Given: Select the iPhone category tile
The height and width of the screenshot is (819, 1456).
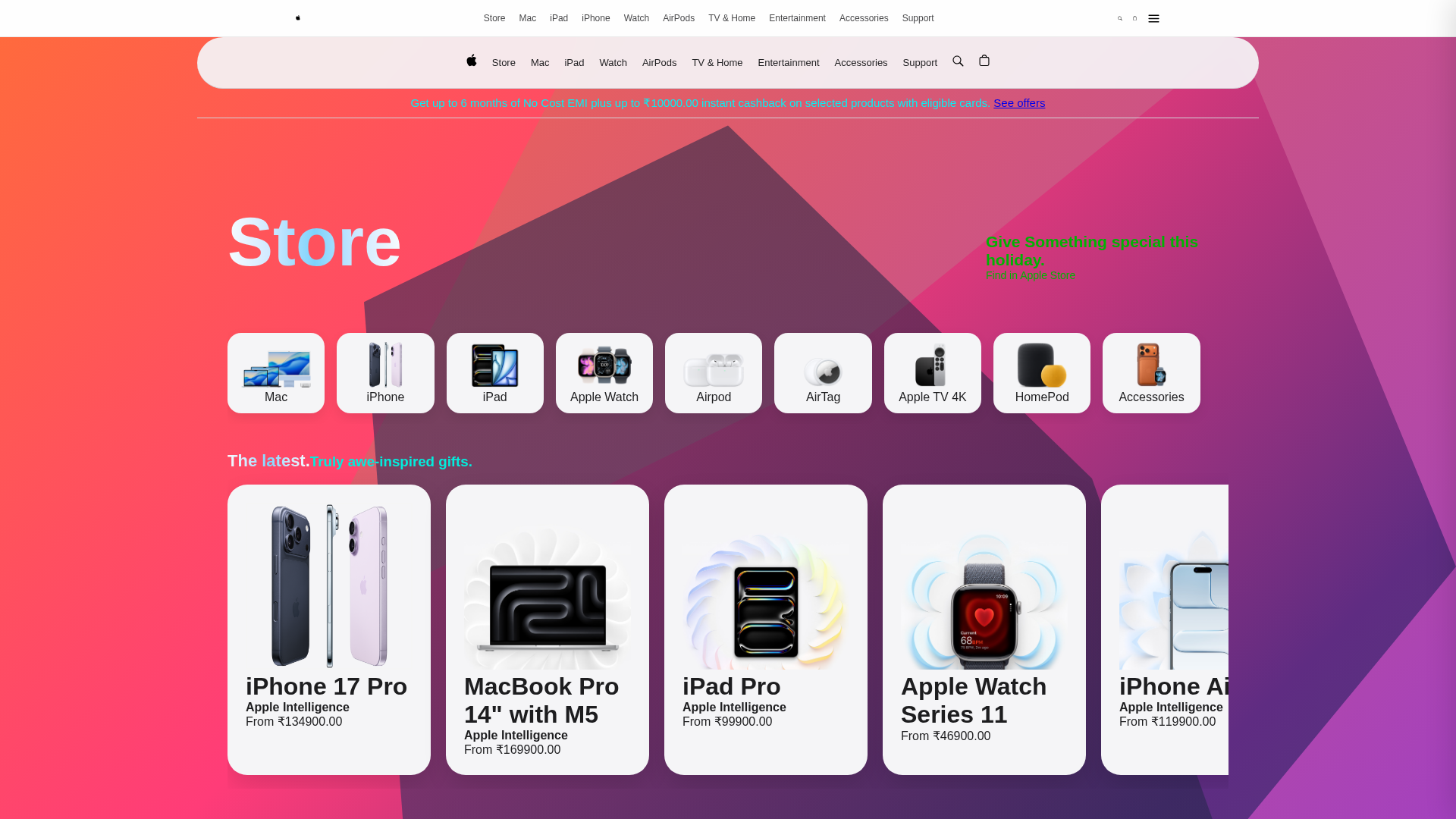Looking at the screenshot, I should pyautogui.click(x=385, y=373).
